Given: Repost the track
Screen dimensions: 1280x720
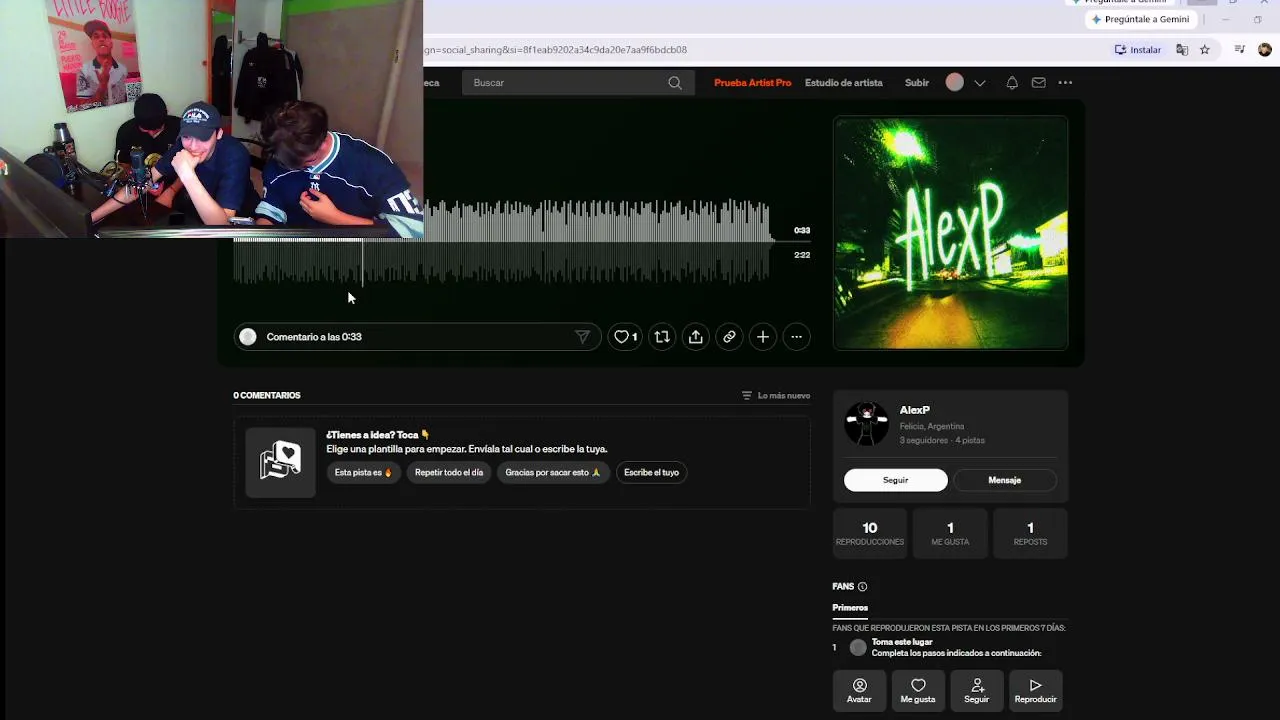Looking at the screenshot, I should tap(662, 337).
